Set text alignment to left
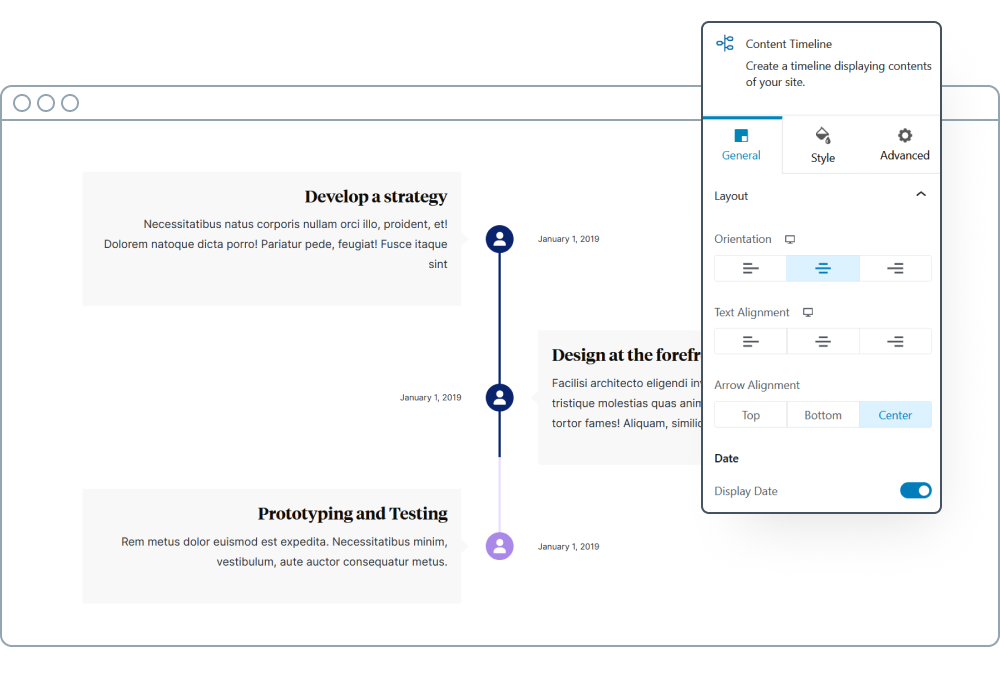Screen dimensions: 1000x673 click(751, 341)
